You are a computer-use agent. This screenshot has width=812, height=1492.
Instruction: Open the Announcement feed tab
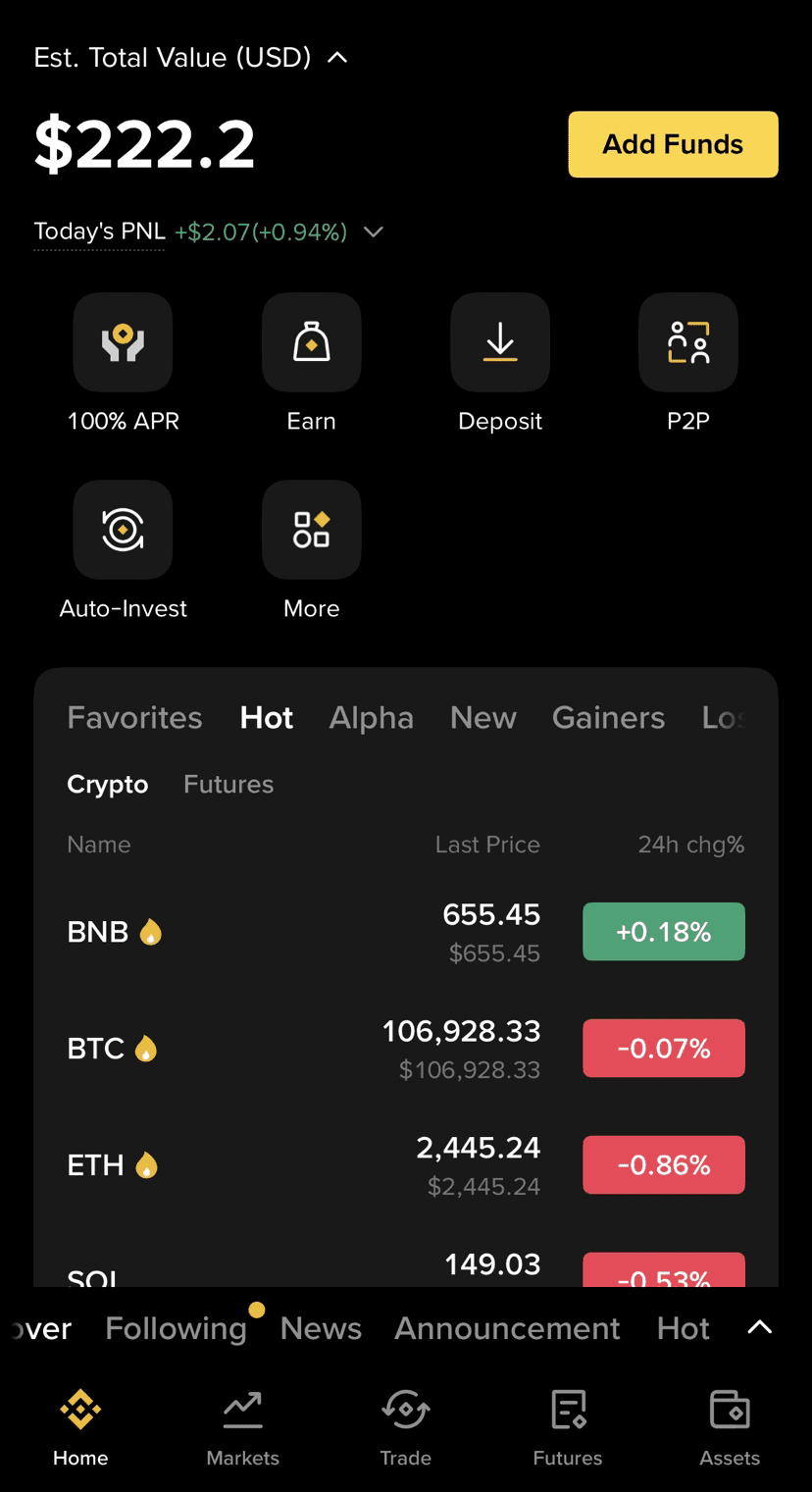507,1328
